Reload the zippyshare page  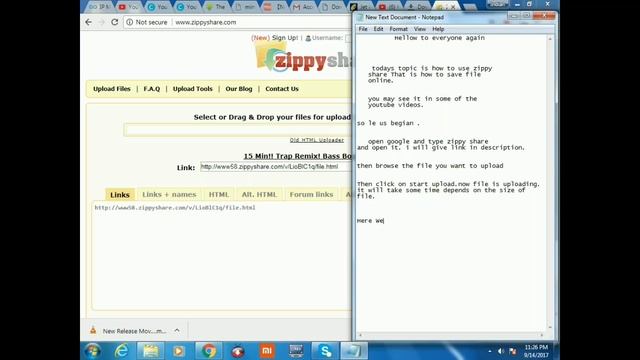click(x=115, y=22)
